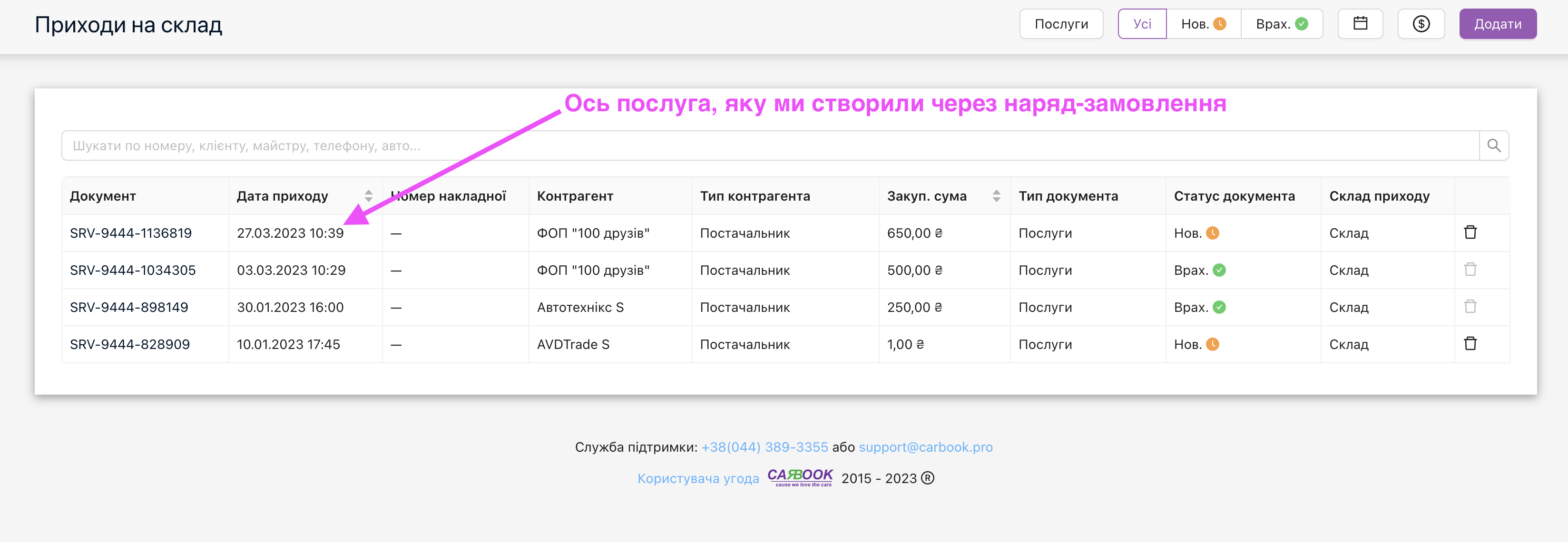
Task: Open the dollar payment icon button
Action: tap(1421, 24)
